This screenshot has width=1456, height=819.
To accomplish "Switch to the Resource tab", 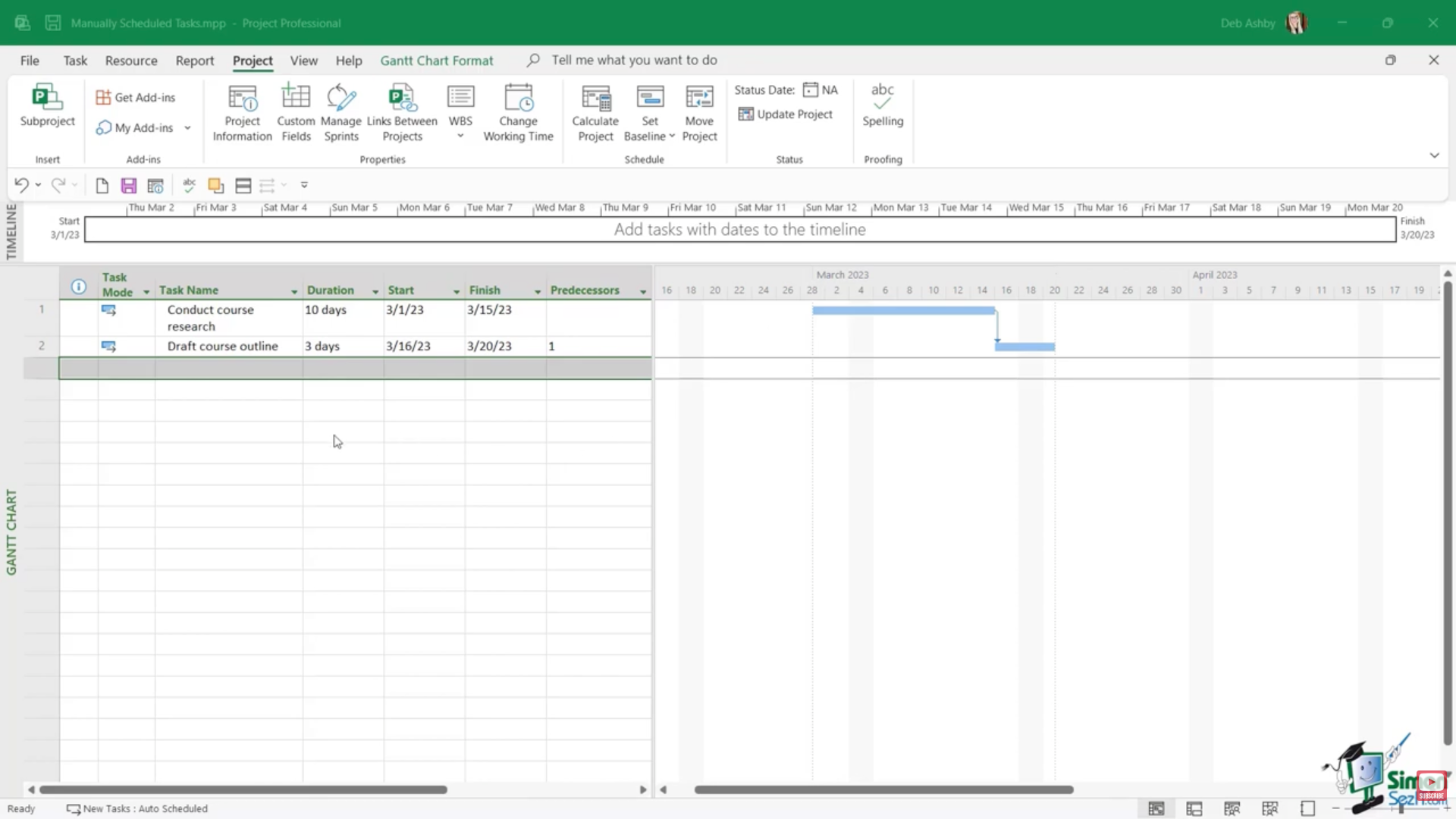I will point(131,61).
